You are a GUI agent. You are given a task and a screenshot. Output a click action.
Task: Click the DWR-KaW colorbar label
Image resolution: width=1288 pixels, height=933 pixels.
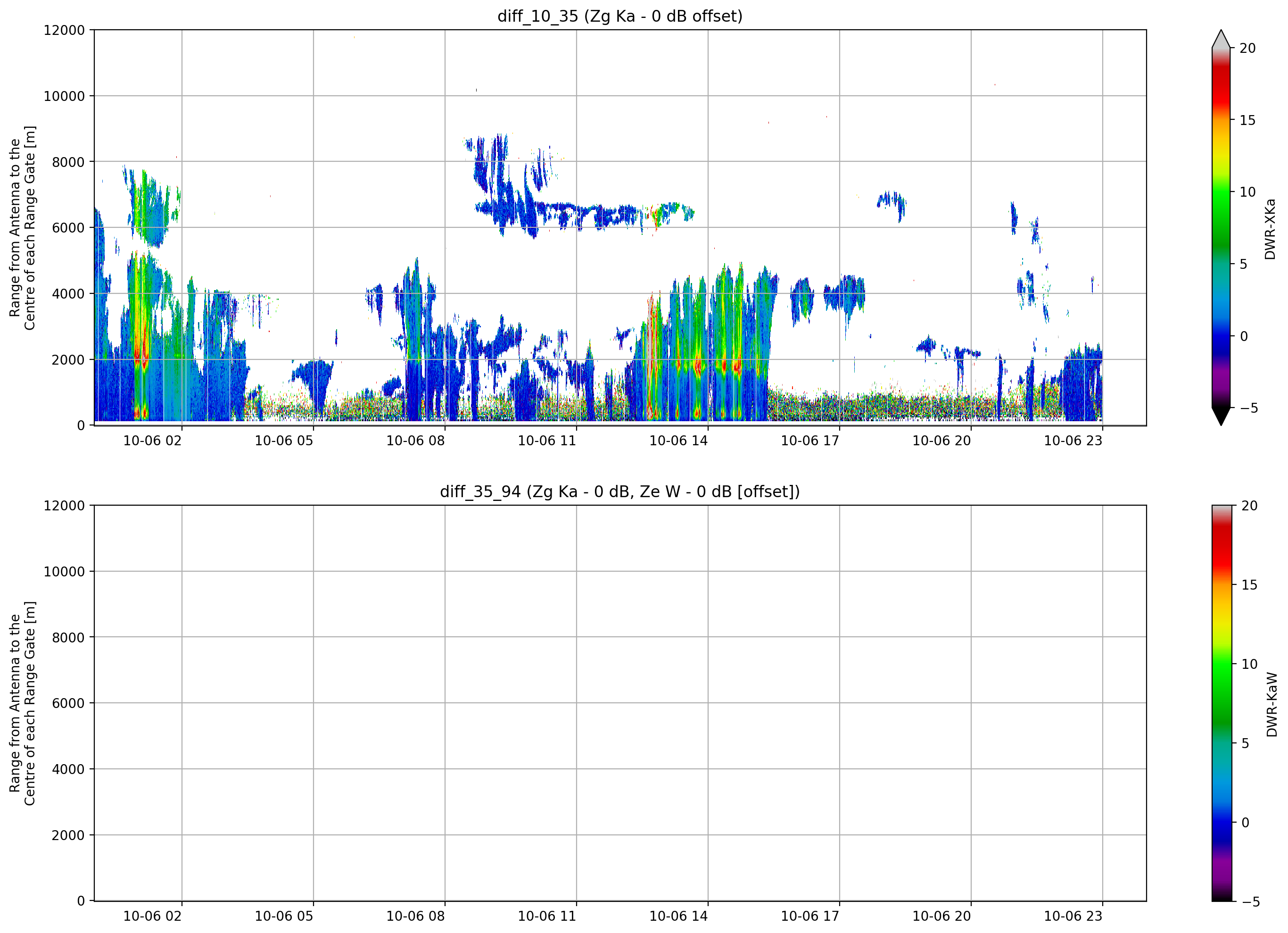coord(1271,704)
